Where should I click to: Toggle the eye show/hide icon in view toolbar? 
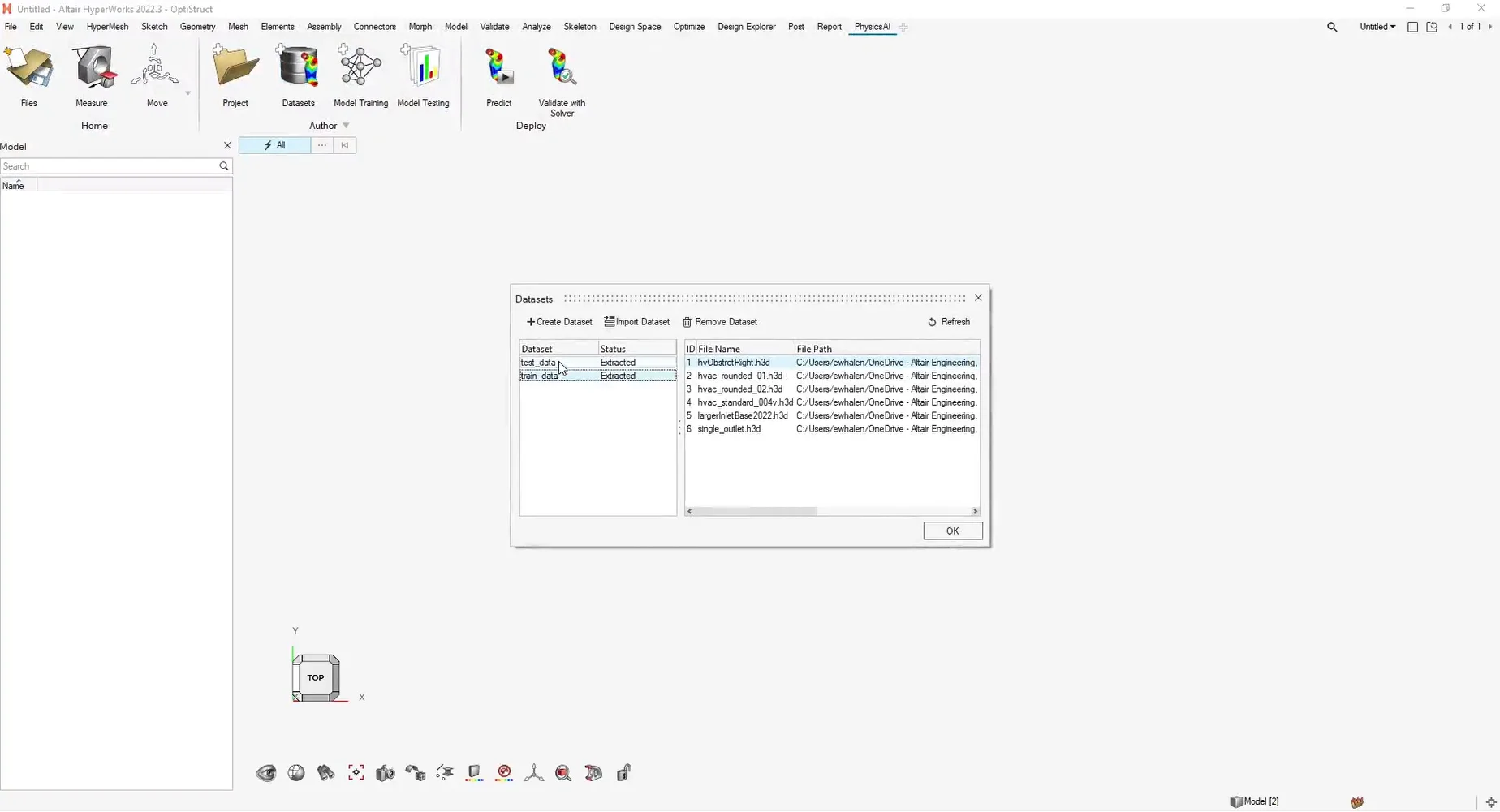(x=266, y=773)
